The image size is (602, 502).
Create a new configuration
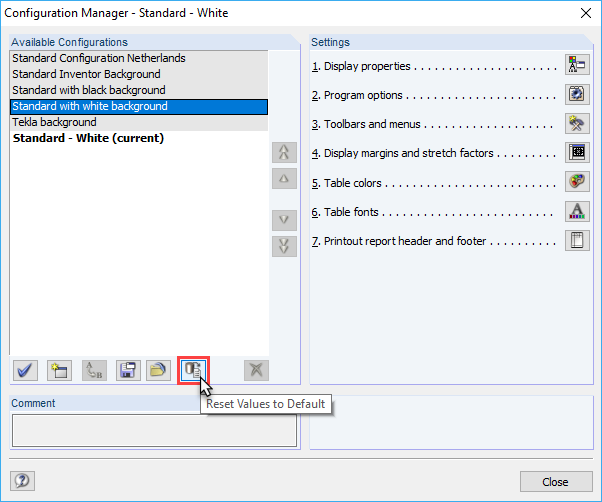tap(60, 370)
